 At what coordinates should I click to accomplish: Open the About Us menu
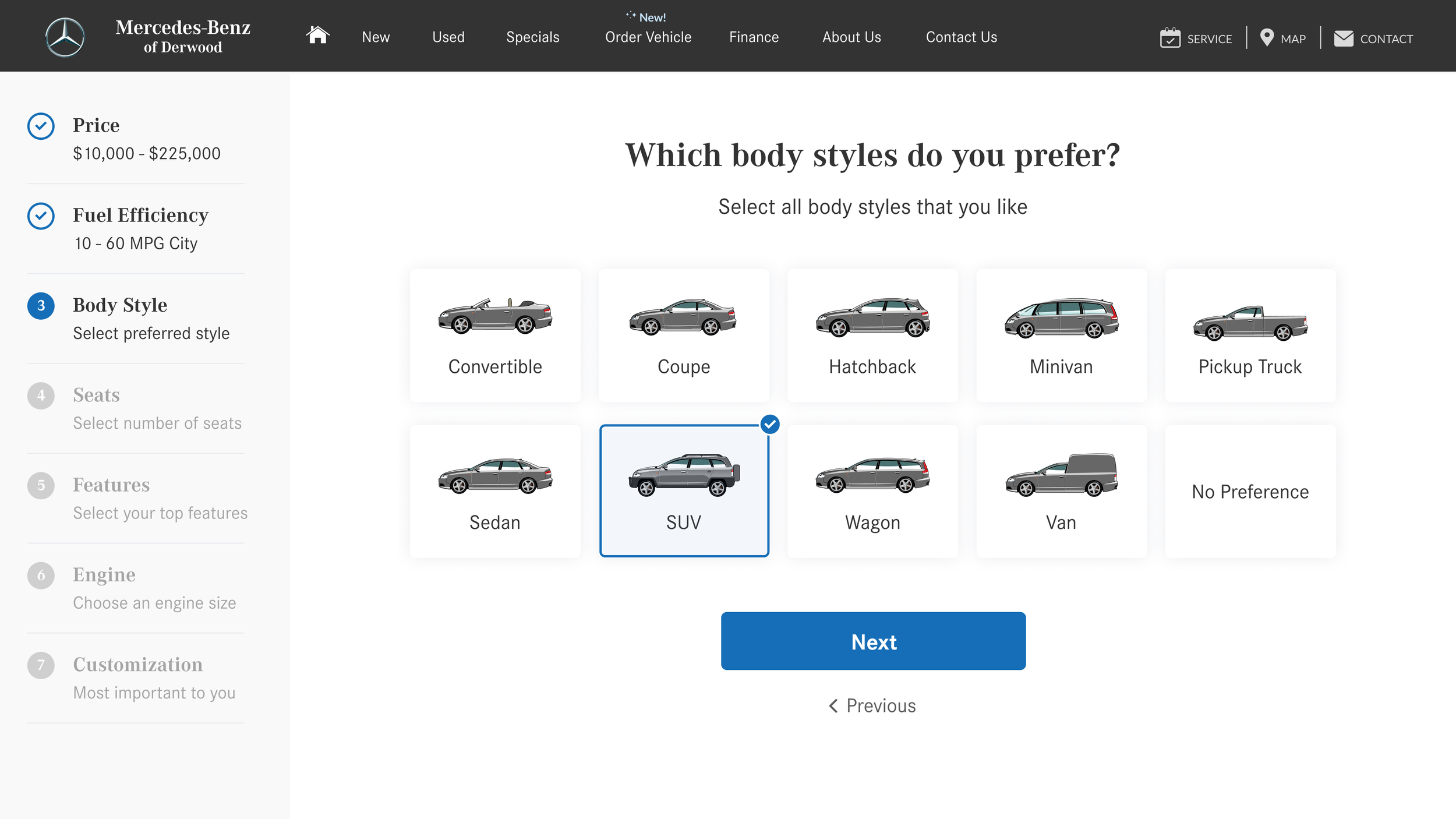[851, 37]
